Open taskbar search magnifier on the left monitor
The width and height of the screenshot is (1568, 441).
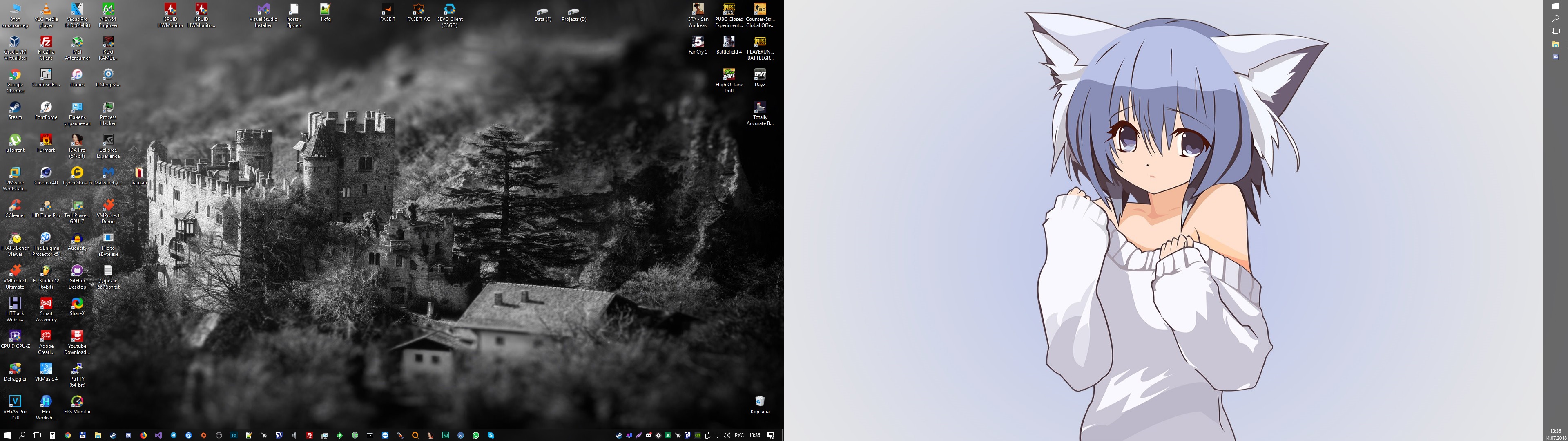pos(22,436)
